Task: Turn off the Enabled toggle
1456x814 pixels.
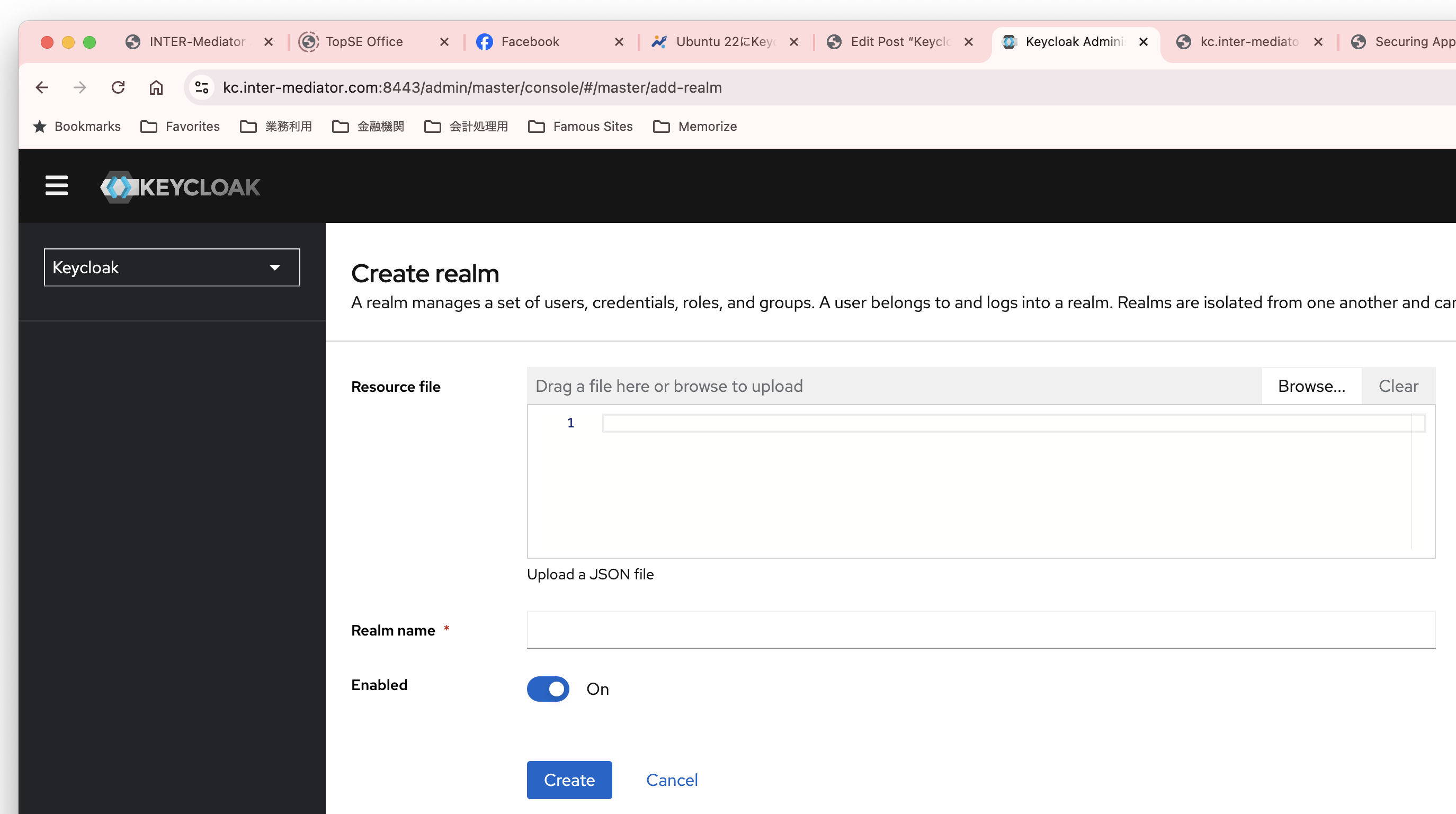Action: tap(548, 688)
